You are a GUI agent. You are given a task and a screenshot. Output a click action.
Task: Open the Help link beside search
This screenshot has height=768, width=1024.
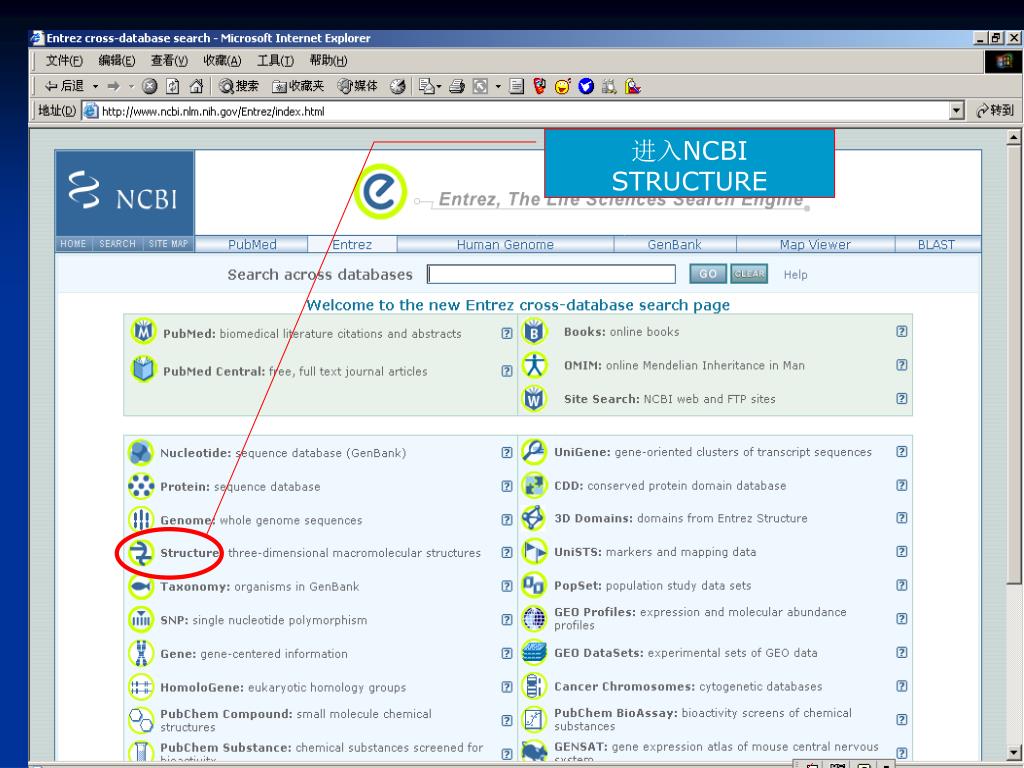(795, 275)
